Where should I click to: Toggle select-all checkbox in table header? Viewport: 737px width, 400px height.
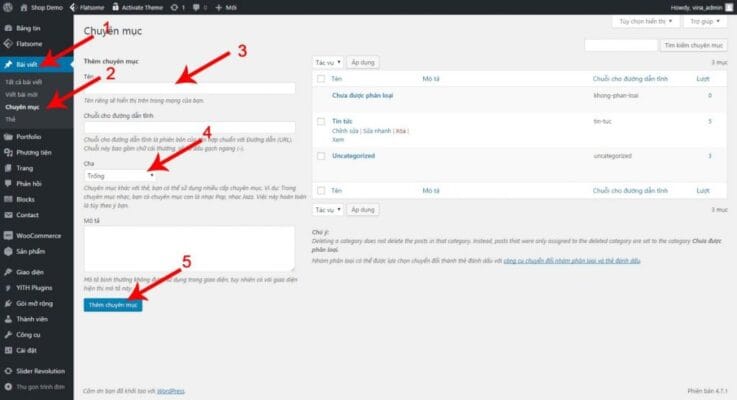[321, 79]
